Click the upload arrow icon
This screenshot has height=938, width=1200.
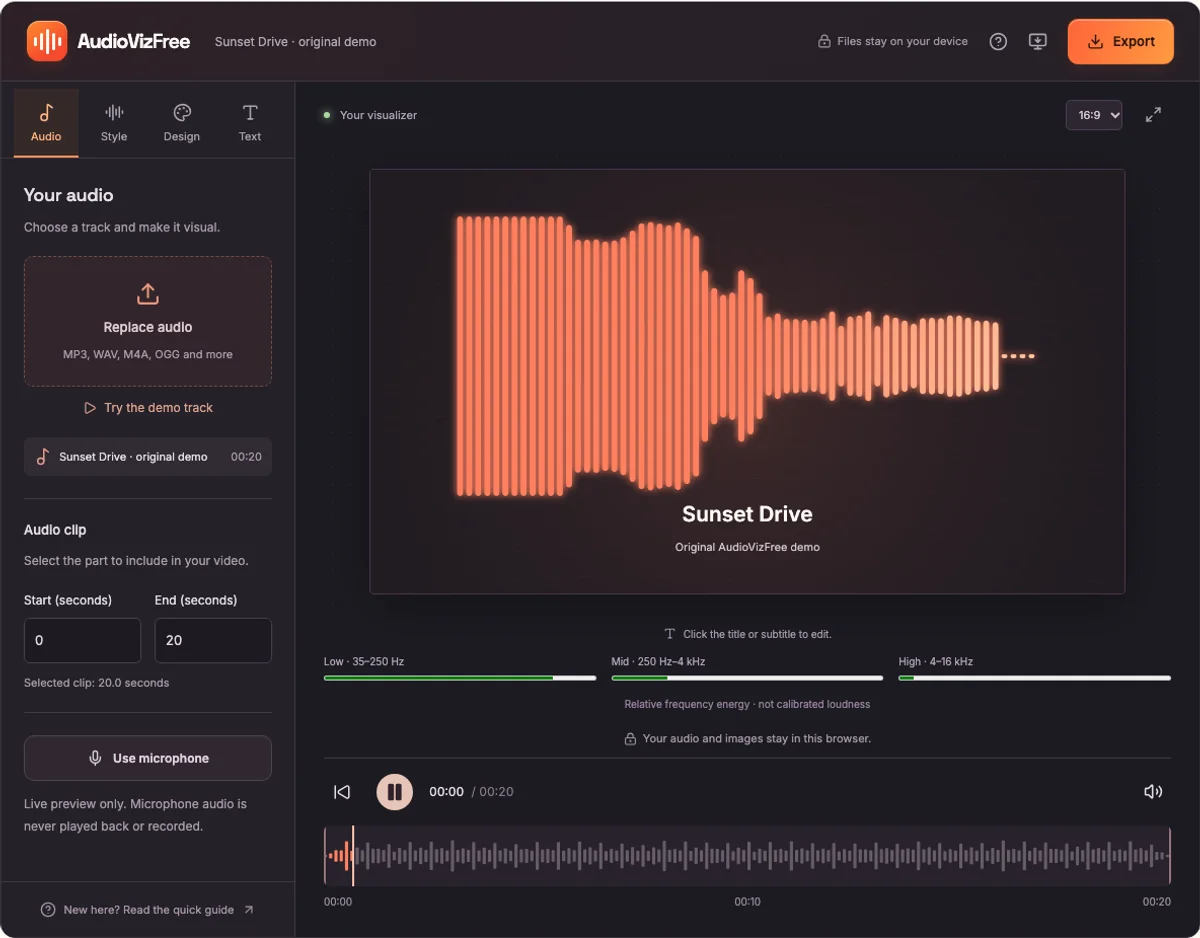click(148, 294)
